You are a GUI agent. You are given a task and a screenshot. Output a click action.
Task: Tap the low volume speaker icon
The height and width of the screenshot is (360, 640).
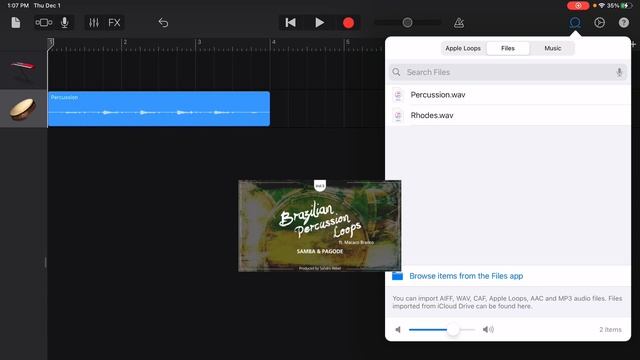[x=398, y=329]
